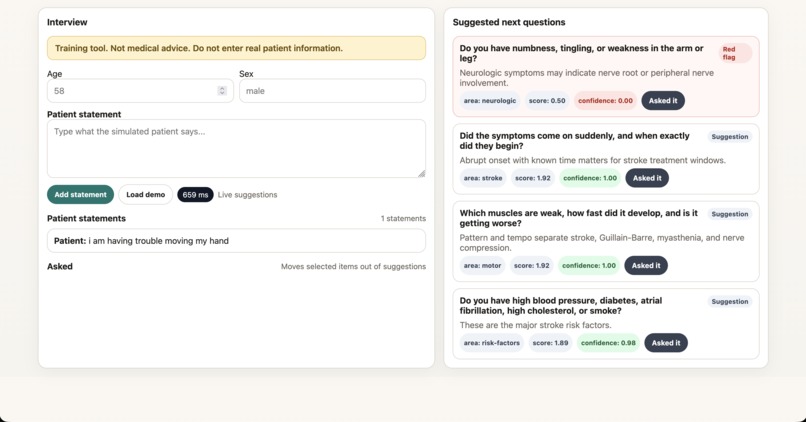
Task: Click the Sex field label
Action: coord(246,74)
